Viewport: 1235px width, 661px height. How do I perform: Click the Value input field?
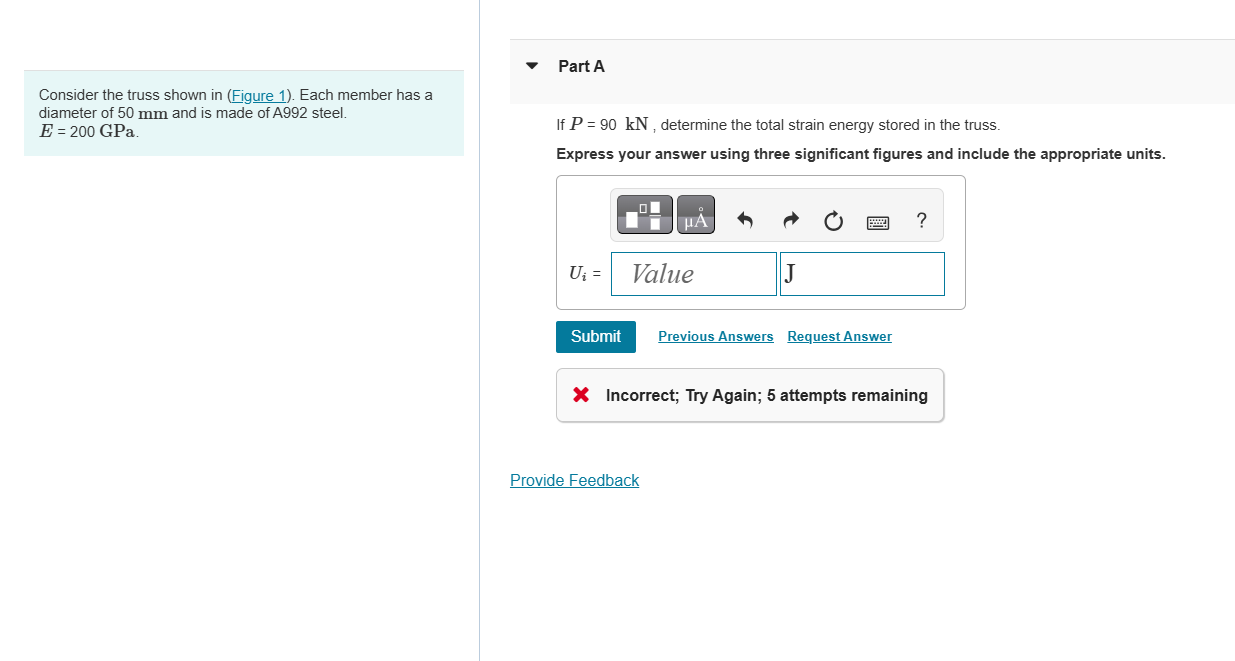click(x=694, y=274)
